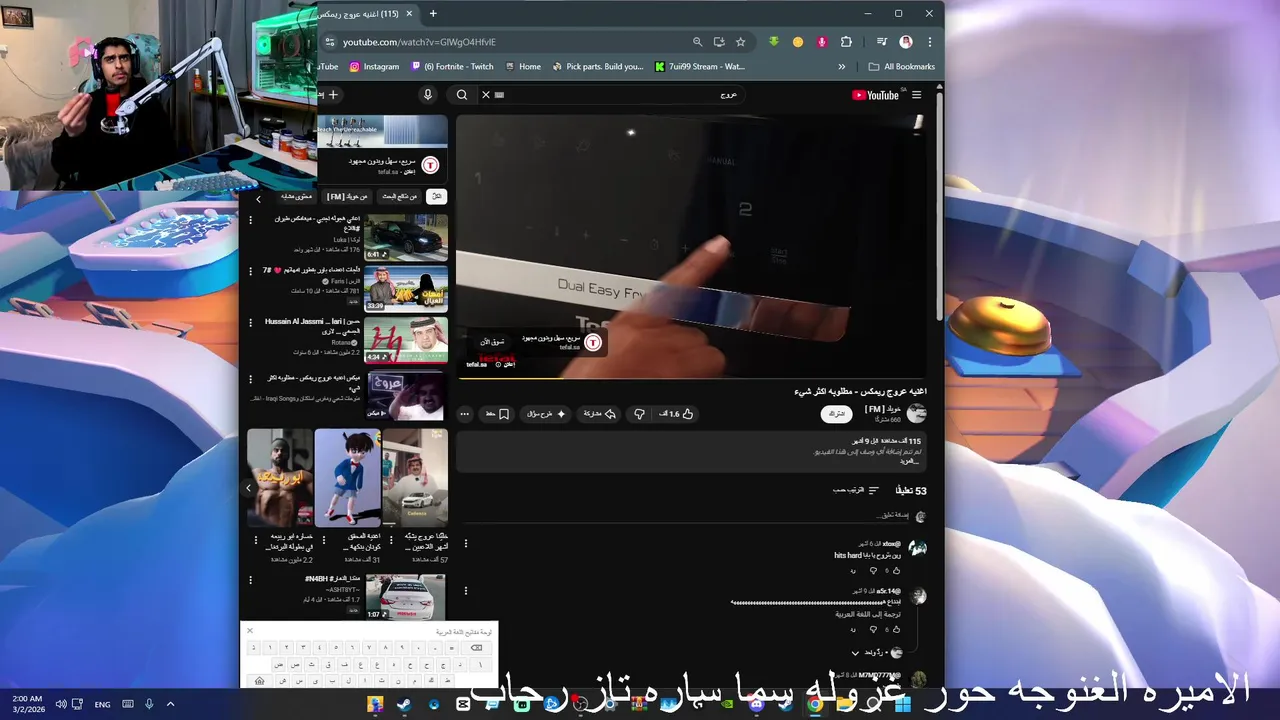The image size is (1280, 720).
Task: Open options for the xfox comment
Action: click(x=465, y=544)
